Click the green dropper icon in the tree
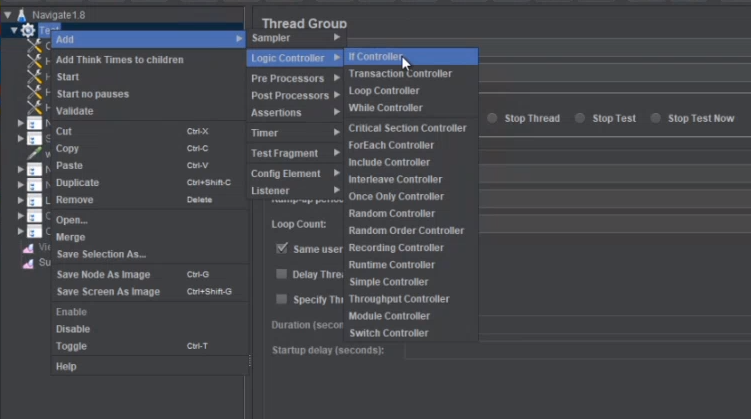 [x=35, y=154]
